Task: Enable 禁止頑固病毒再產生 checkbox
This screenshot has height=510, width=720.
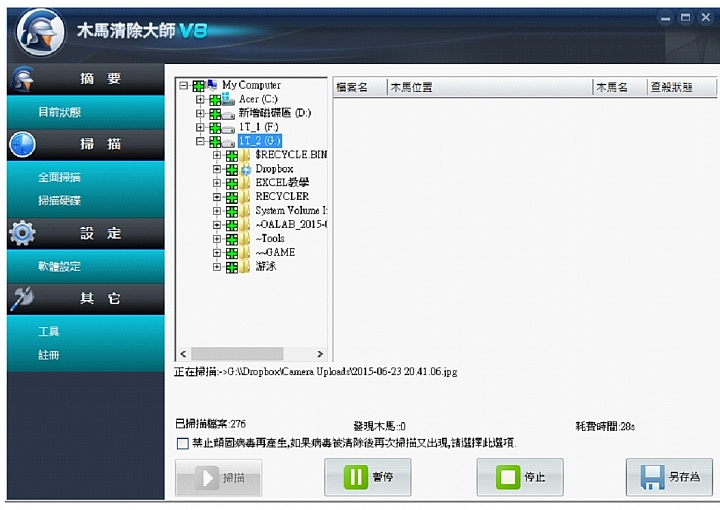Action: point(183,443)
